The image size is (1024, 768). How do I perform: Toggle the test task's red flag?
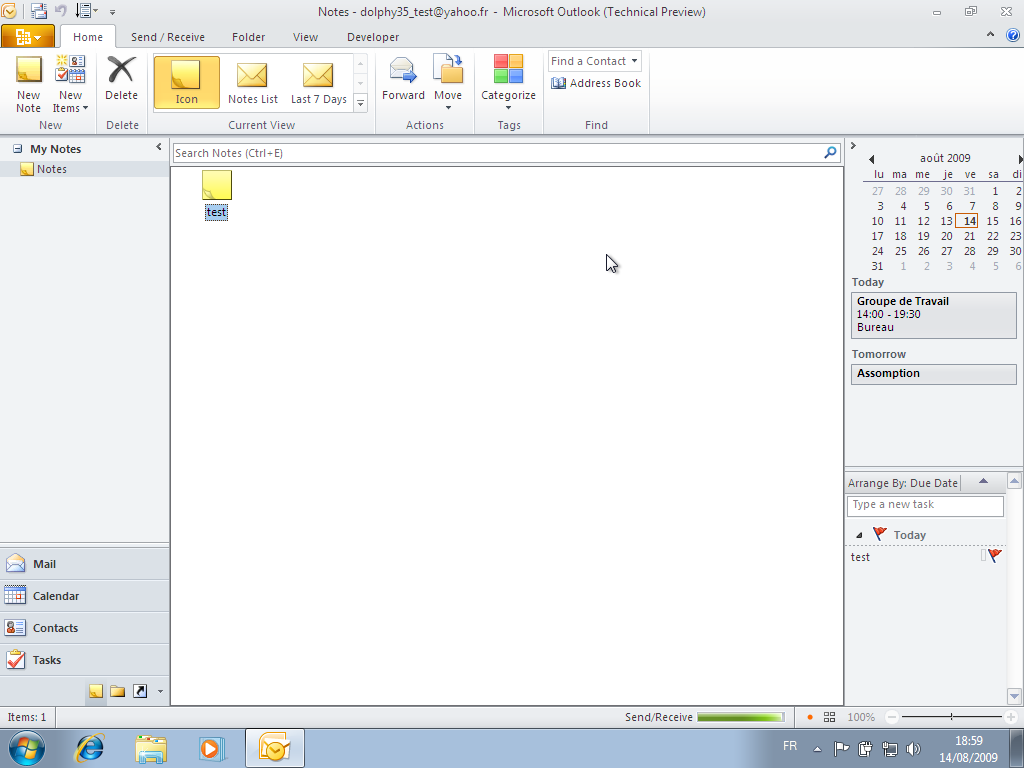[995, 556]
